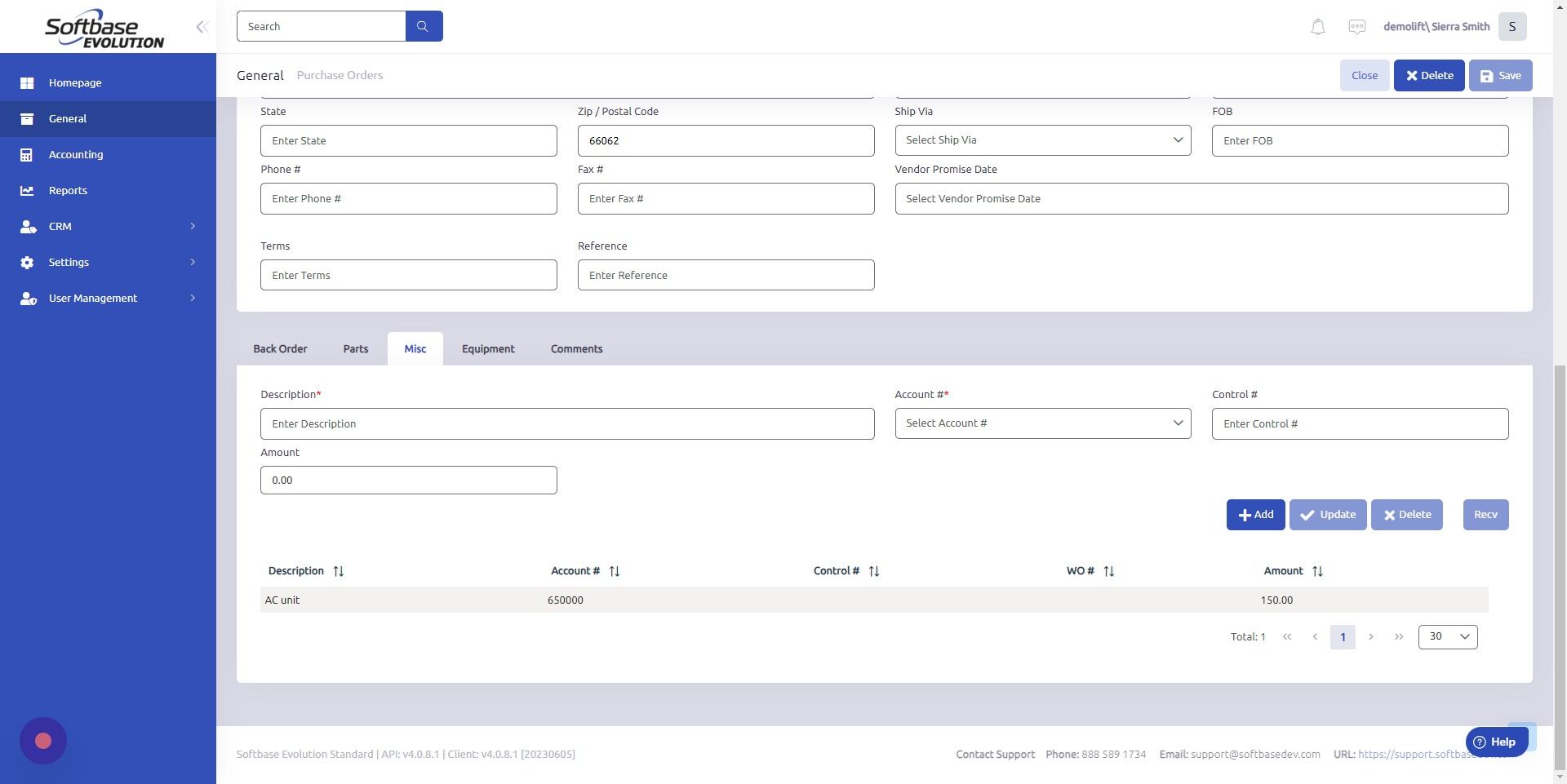Toggle sorting on the Description column

pos(339,570)
